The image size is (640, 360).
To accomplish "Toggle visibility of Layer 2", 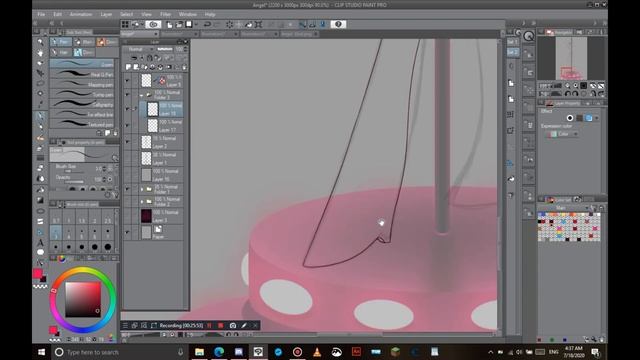I will [x=127, y=142].
